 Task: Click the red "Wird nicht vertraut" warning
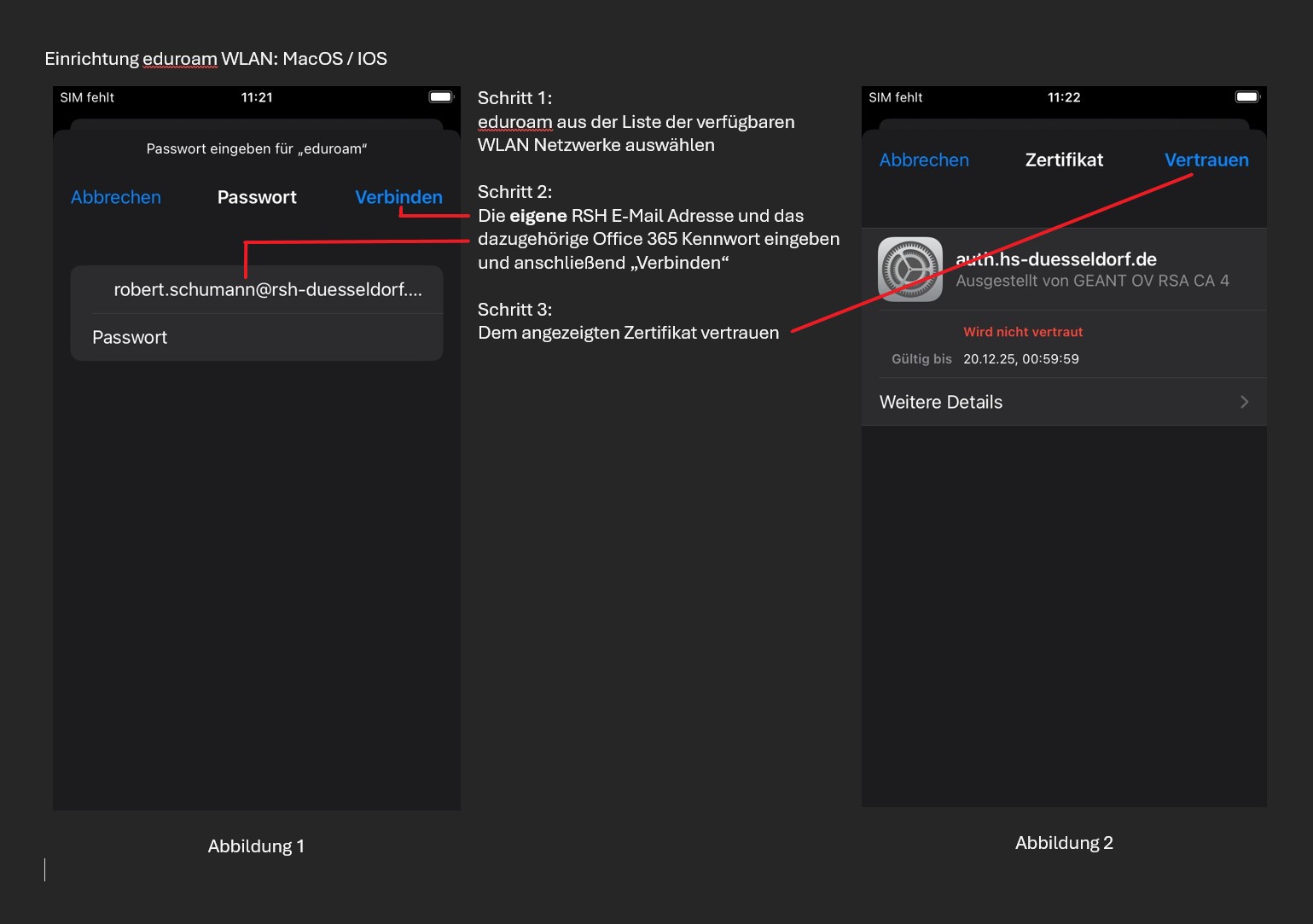(1023, 332)
